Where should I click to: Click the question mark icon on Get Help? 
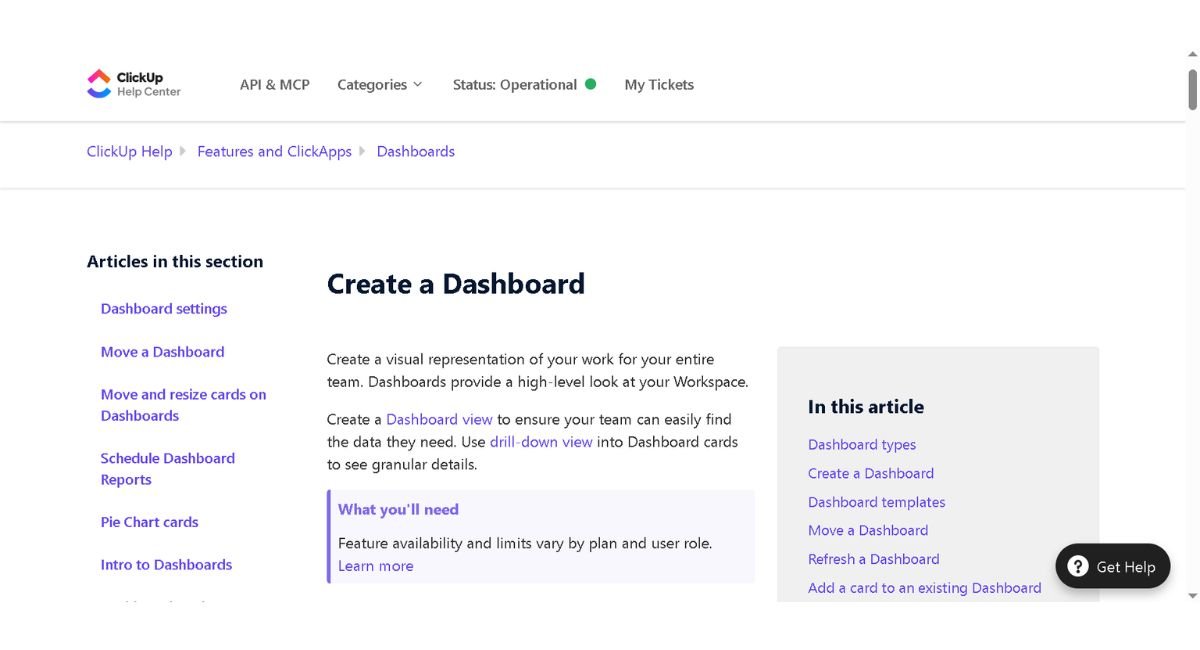tap(1078, 567)
